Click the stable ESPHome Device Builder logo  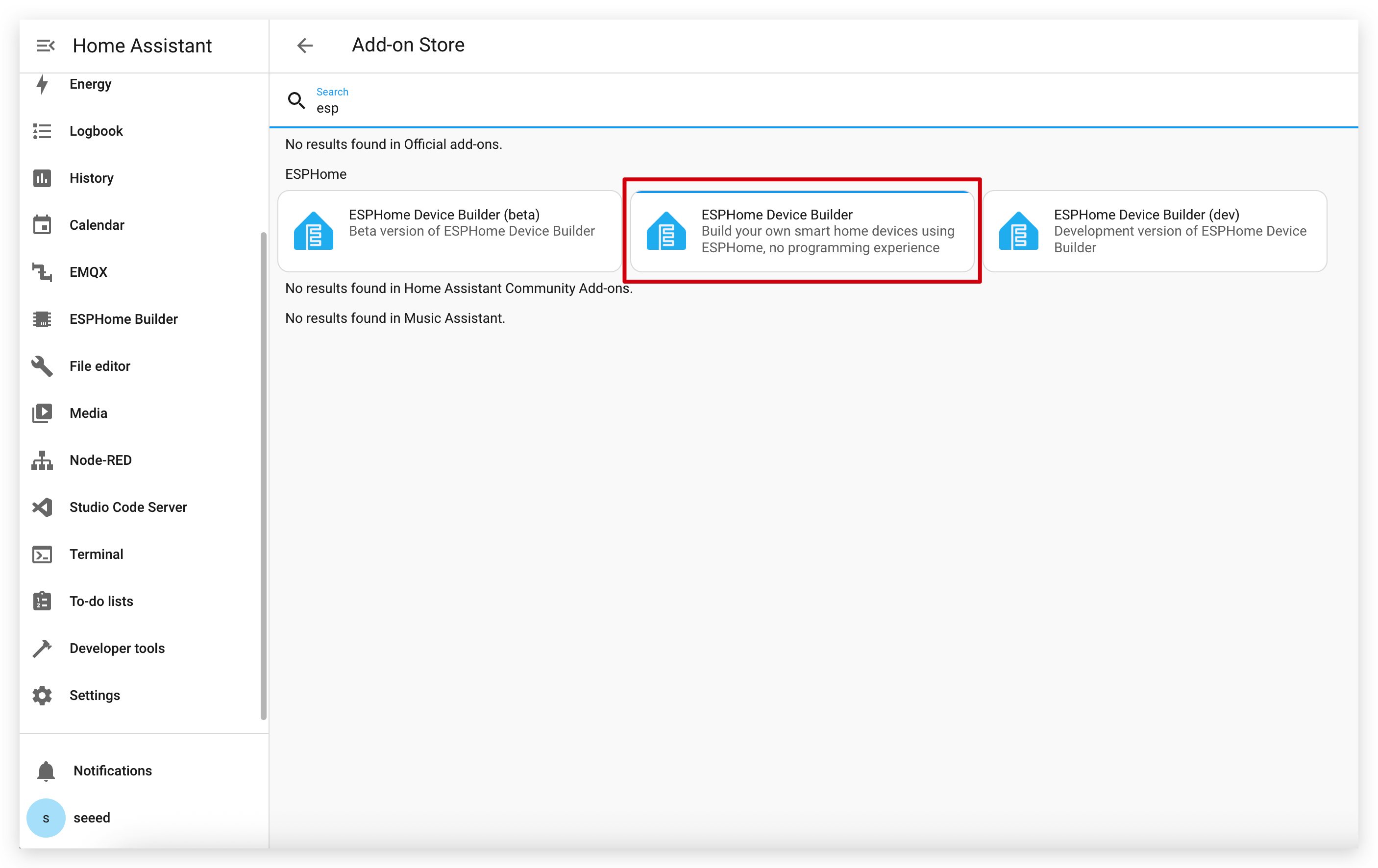tap(666, 231)
